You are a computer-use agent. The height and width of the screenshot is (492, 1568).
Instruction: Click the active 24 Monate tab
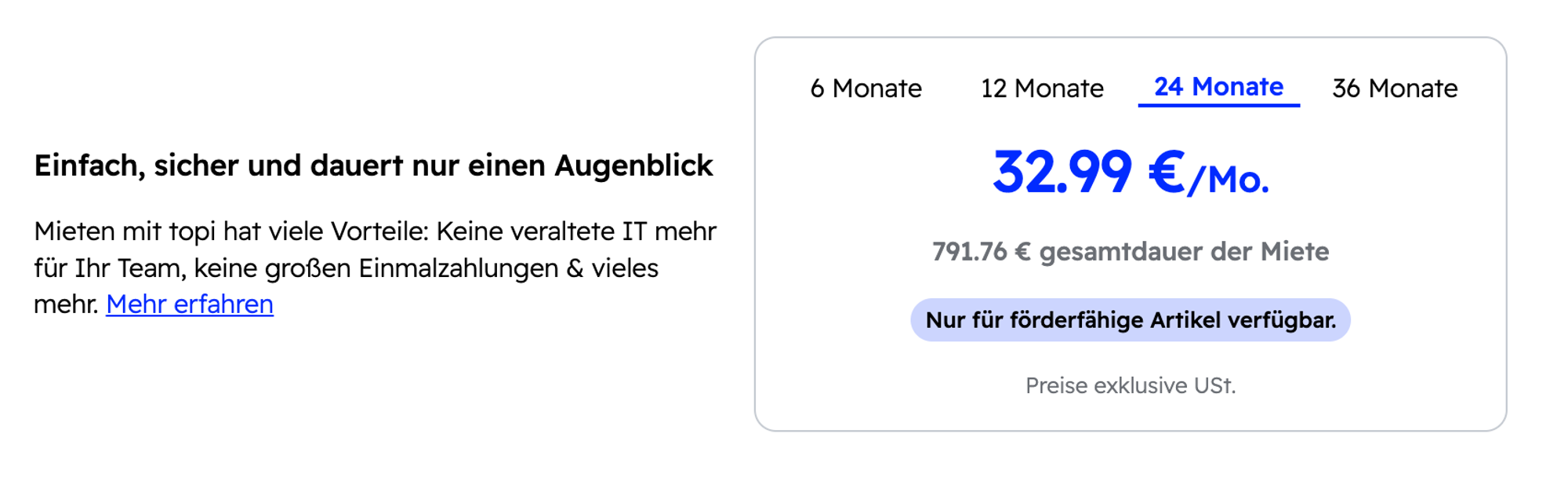[1218, 86]
